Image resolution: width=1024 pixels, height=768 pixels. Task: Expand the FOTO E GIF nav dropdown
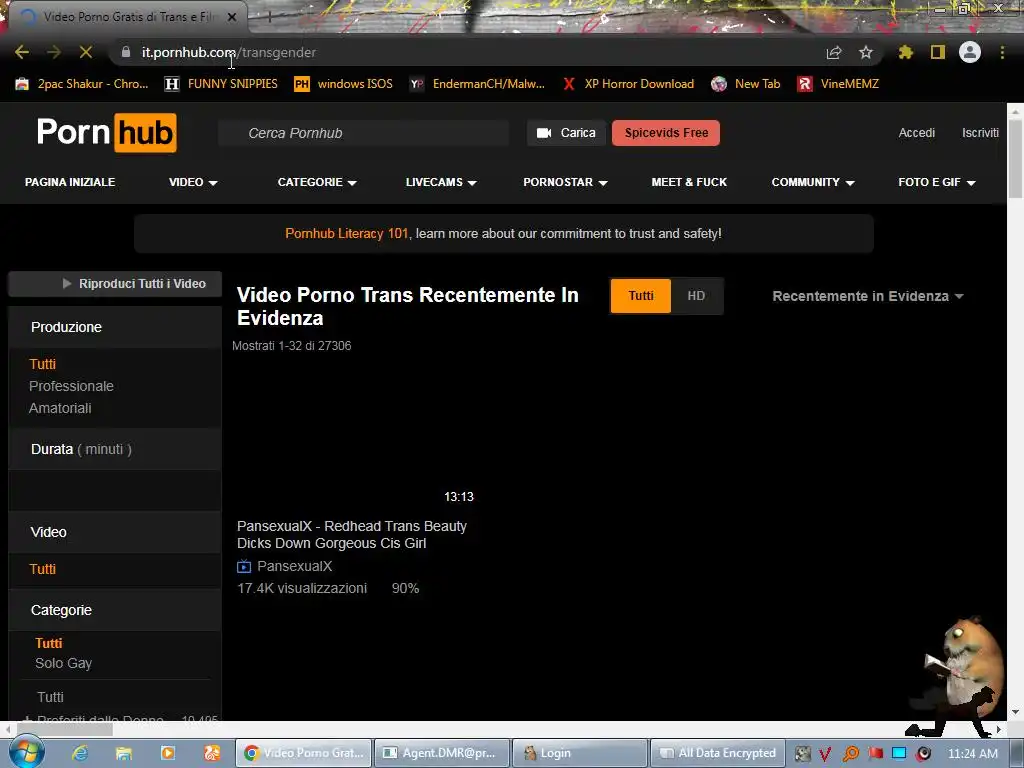936,182
